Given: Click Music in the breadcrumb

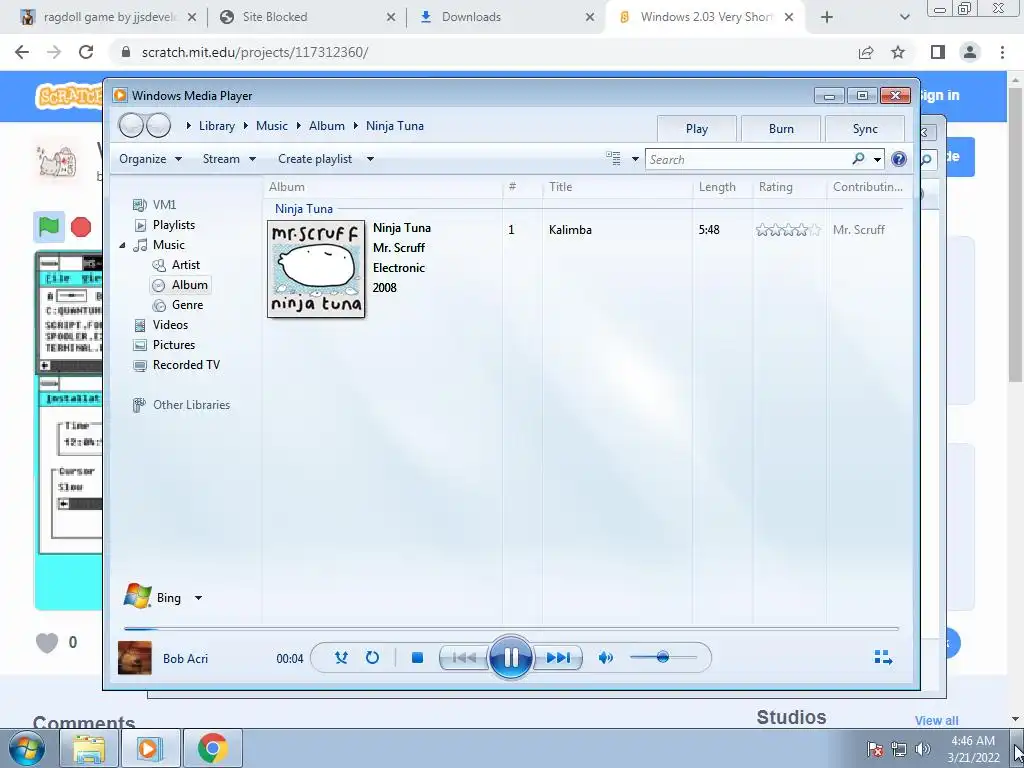Looking at the screenshot, I should tap(272, 126).
